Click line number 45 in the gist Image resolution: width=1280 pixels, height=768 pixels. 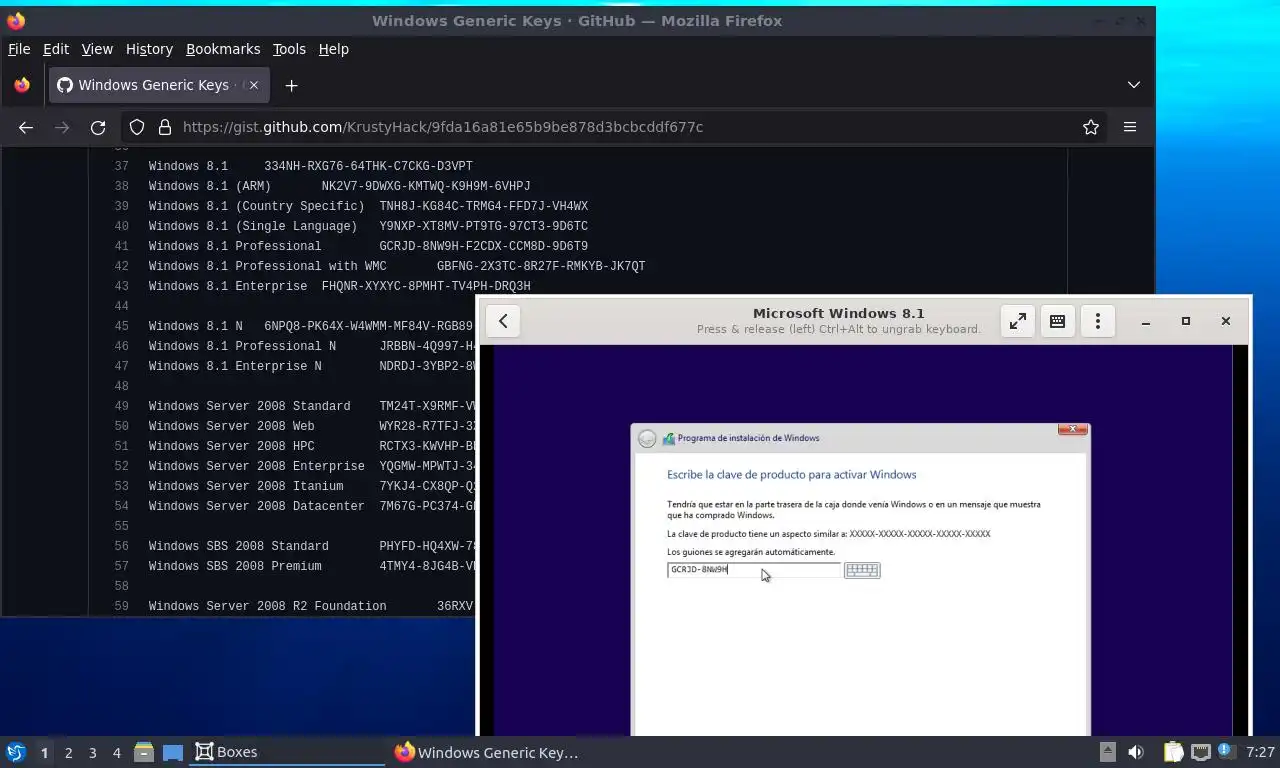(122, 326)
